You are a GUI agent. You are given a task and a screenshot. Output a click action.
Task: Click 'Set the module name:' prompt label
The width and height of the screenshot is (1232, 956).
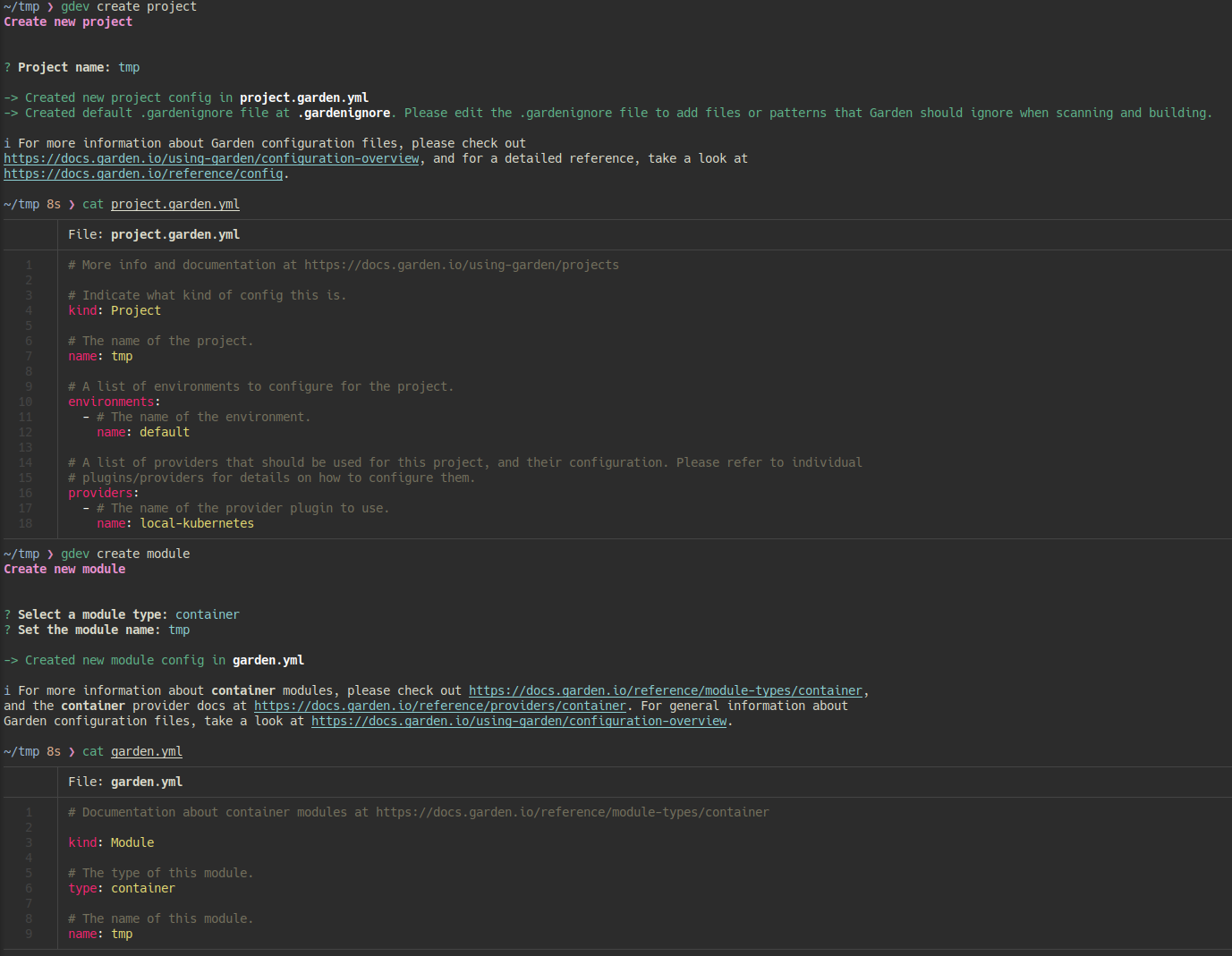click(89, 630)
